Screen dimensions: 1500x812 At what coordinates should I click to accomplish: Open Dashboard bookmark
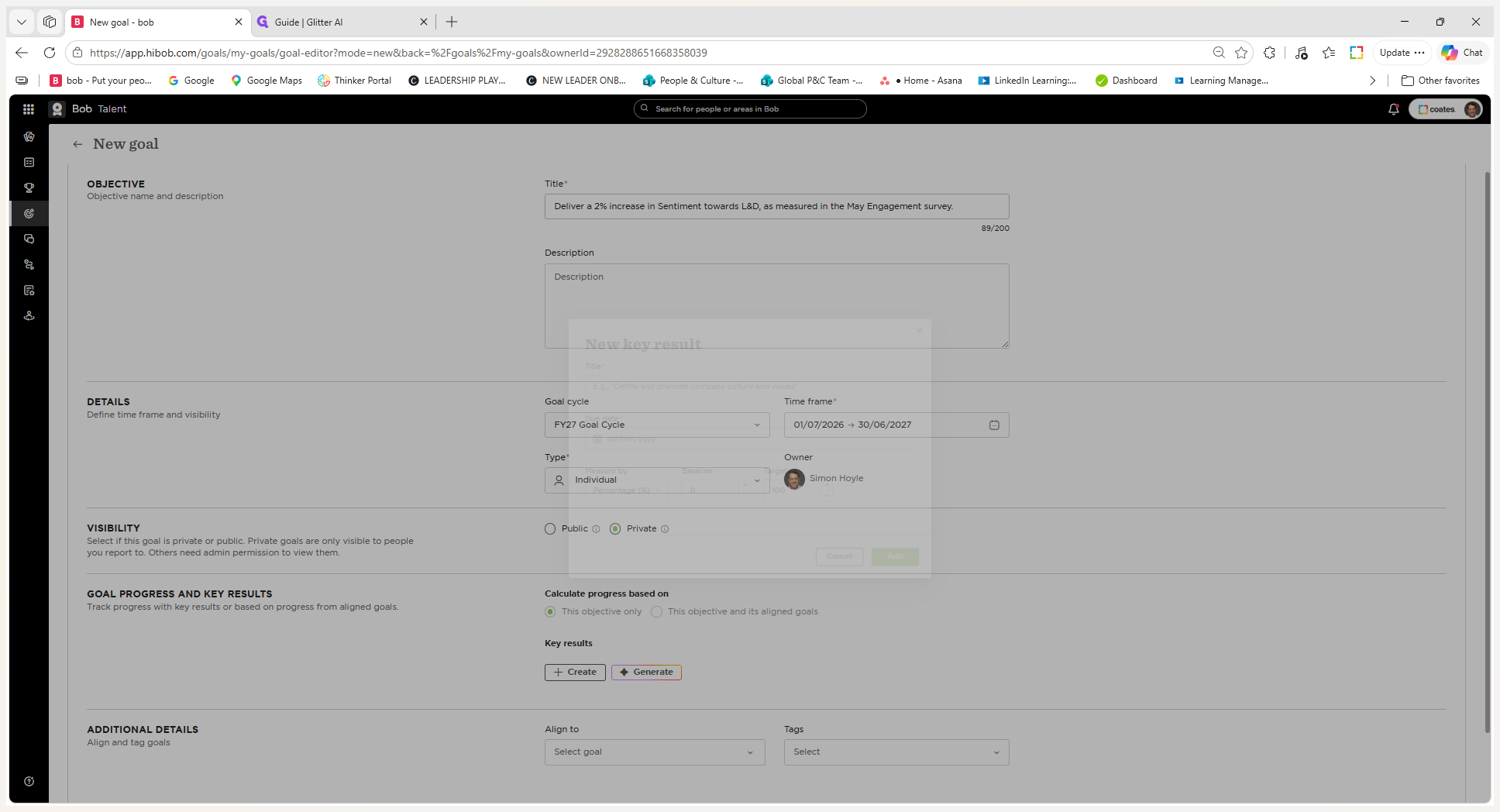1127,81
